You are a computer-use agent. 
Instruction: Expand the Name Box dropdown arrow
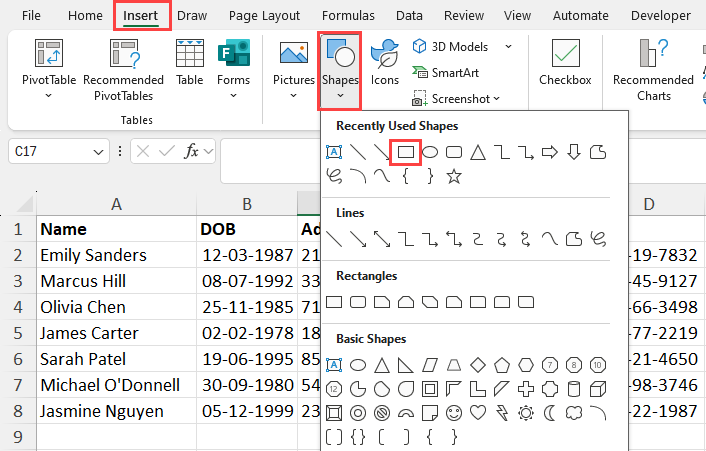click(98, 151)
